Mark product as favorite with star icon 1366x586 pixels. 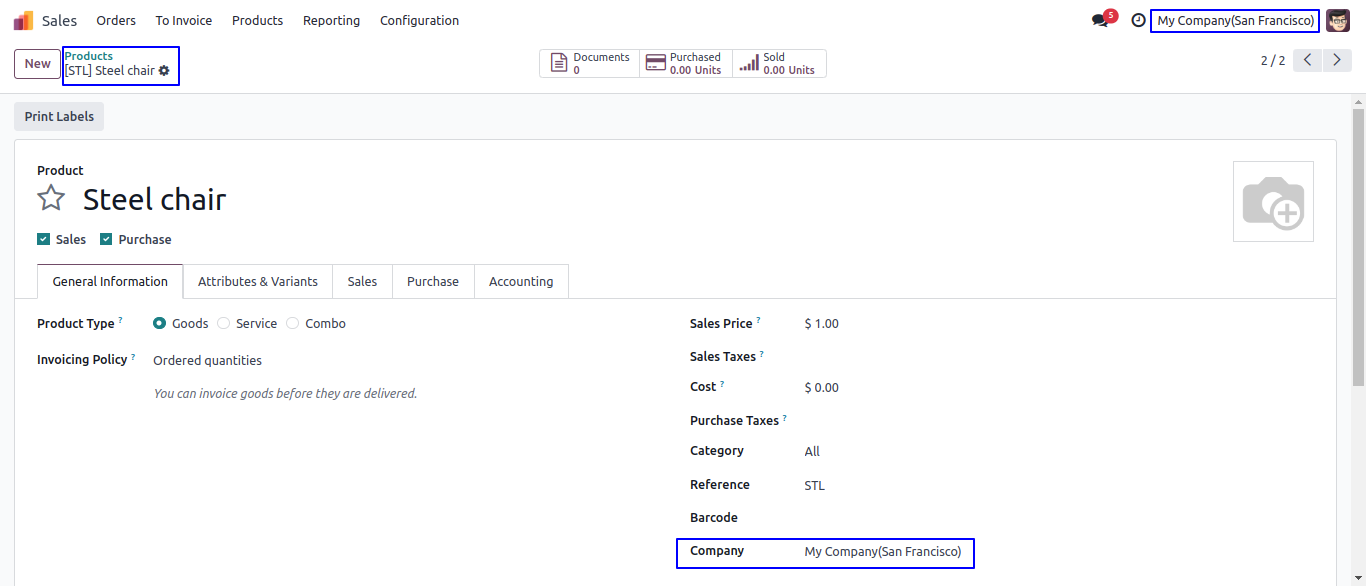point(51,198)
